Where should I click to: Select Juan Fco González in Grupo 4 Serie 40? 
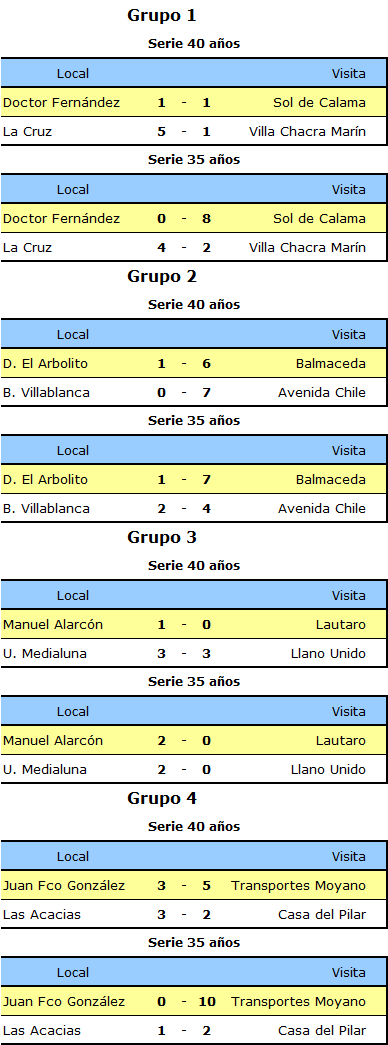[64, 886]
